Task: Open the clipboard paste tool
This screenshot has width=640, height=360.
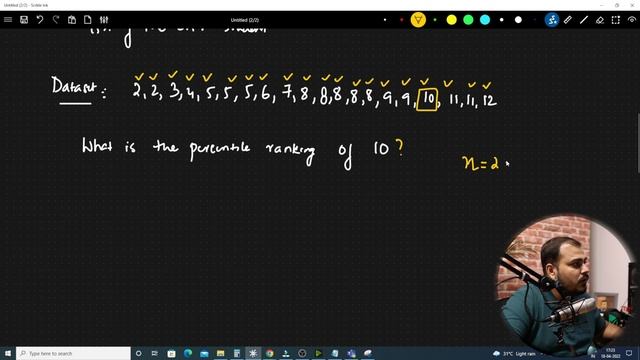Action: tap(72, 20)
